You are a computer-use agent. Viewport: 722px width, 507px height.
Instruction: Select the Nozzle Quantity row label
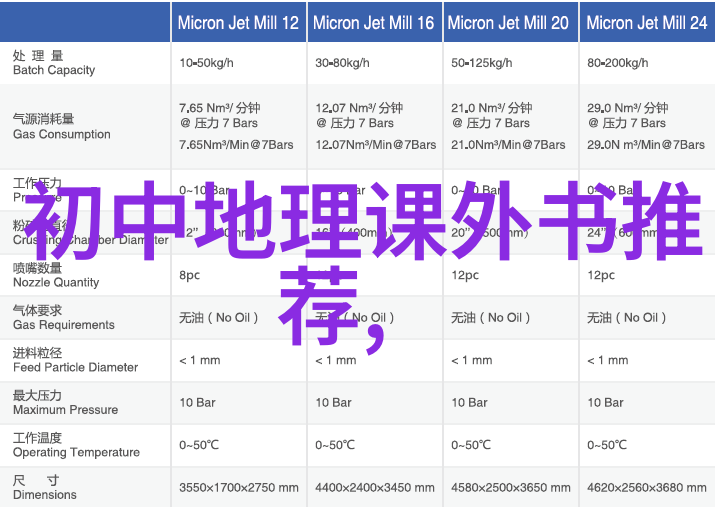(56, 275)
